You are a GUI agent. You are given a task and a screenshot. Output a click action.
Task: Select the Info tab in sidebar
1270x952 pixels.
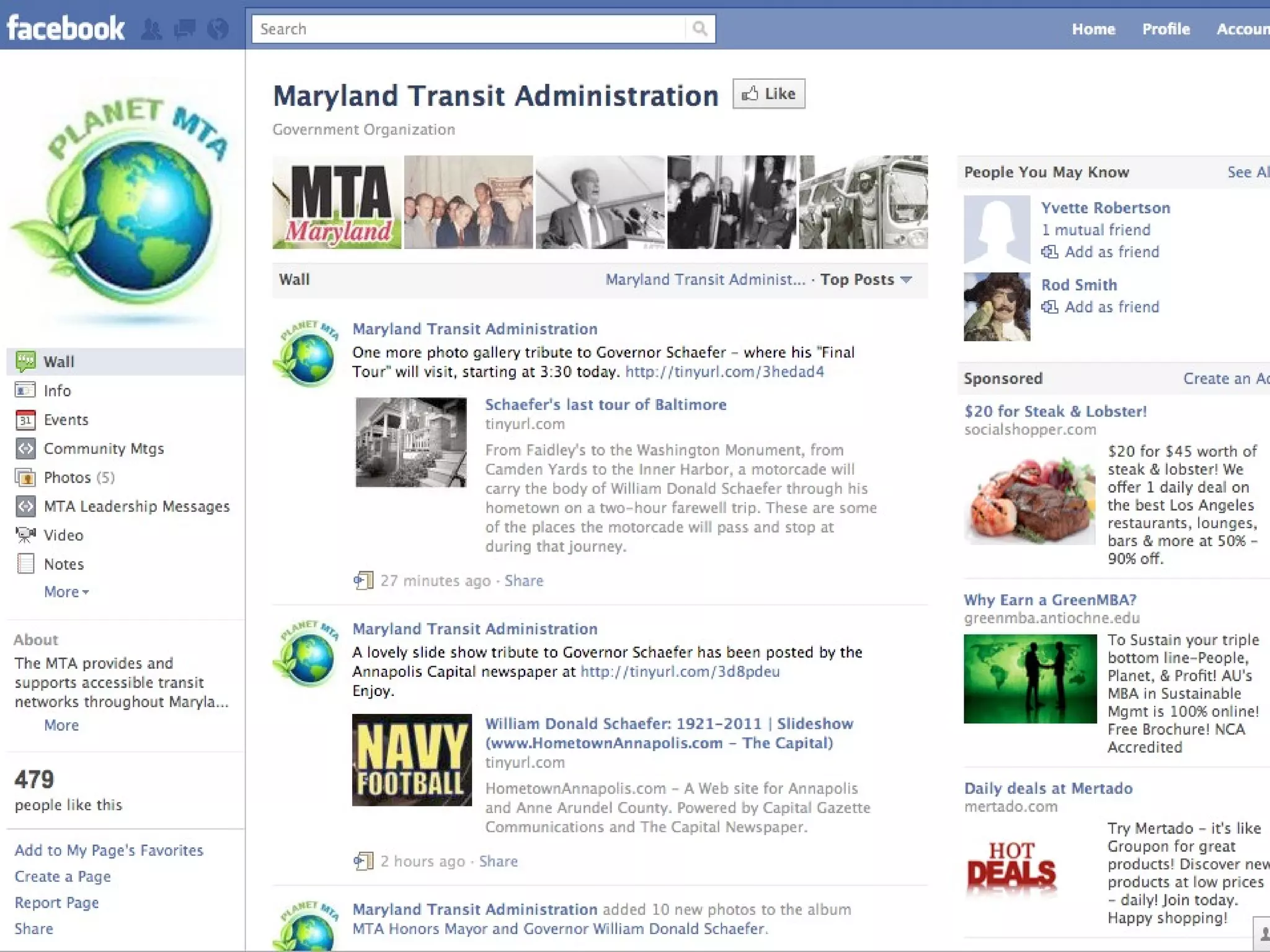point(57,391)
